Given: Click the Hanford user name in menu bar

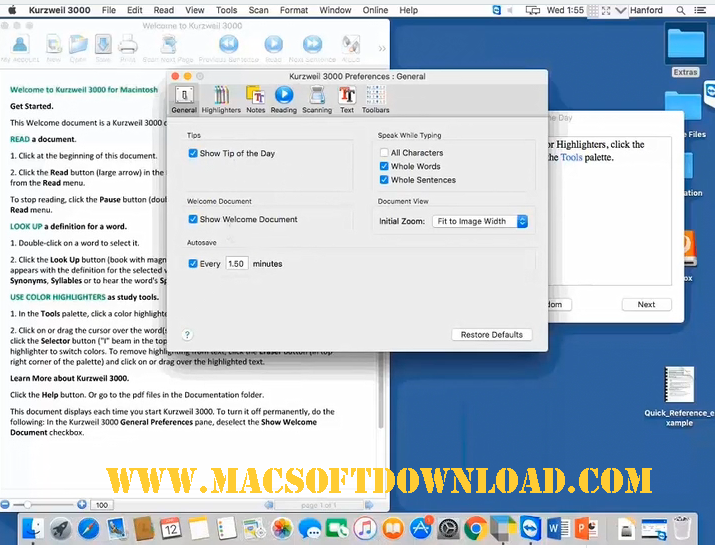Looking at the screenshot, I should click(646, 10).
